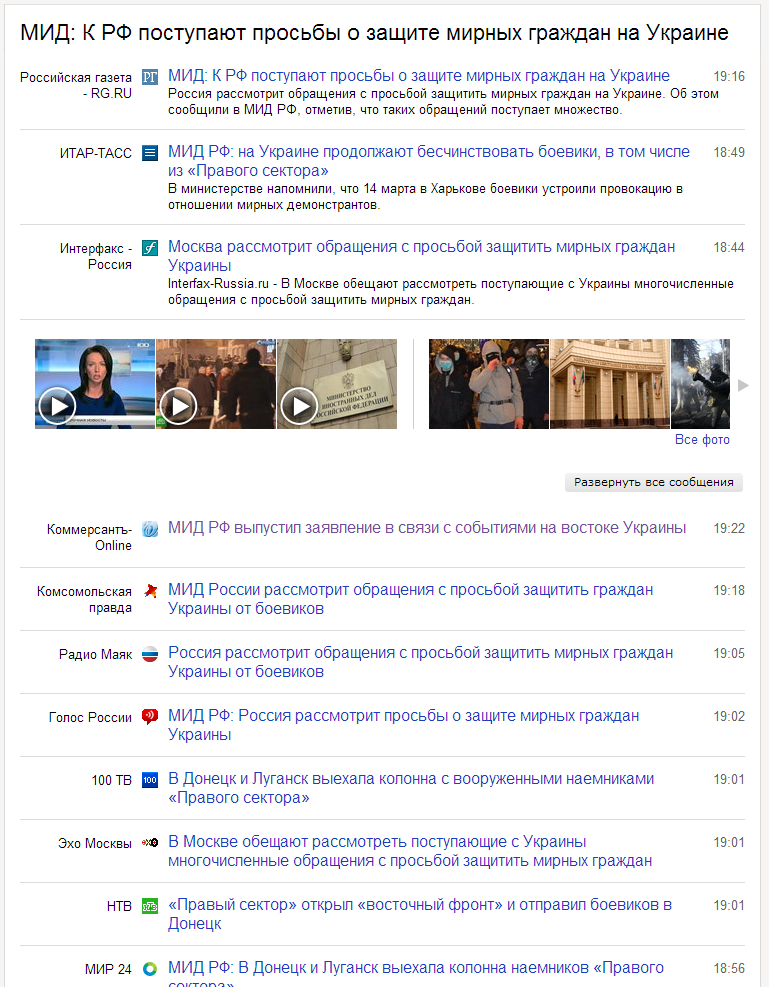Click timestamp 18:49 of ИТАР-ТАСС story
This screenshot has width=769, height=987.
pyautogui.click(x=729, y=152)
